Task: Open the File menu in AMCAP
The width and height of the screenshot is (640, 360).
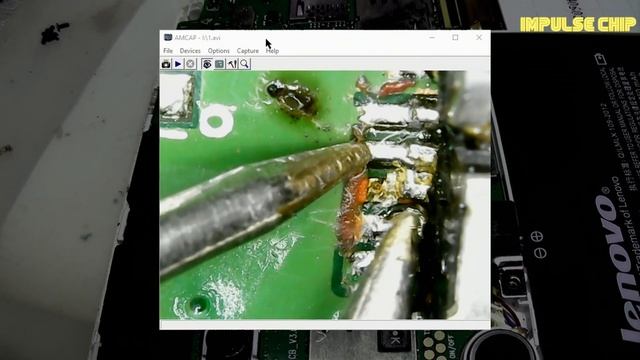Action: 168,51
